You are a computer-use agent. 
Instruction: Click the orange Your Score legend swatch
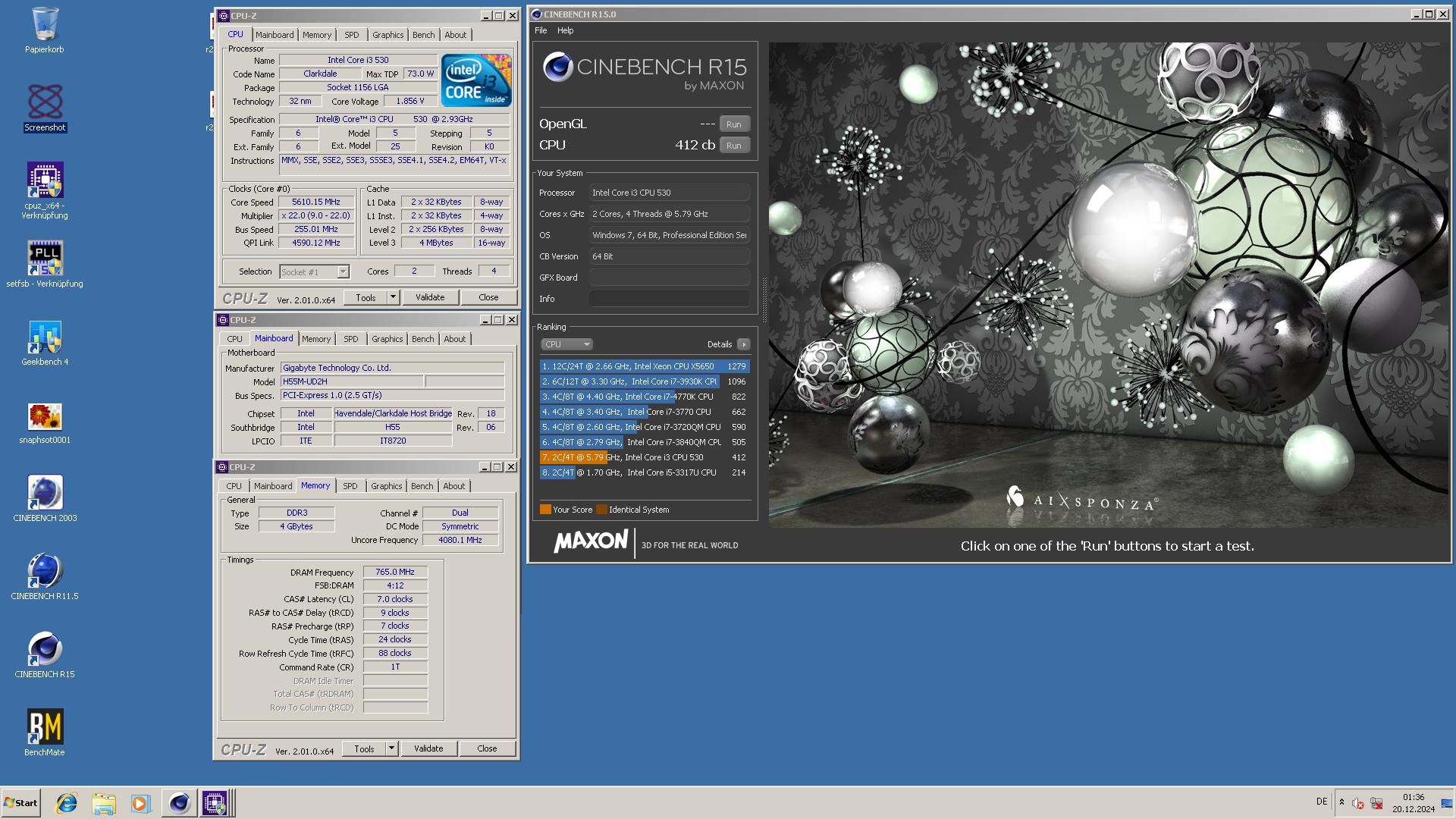[545, 510]
